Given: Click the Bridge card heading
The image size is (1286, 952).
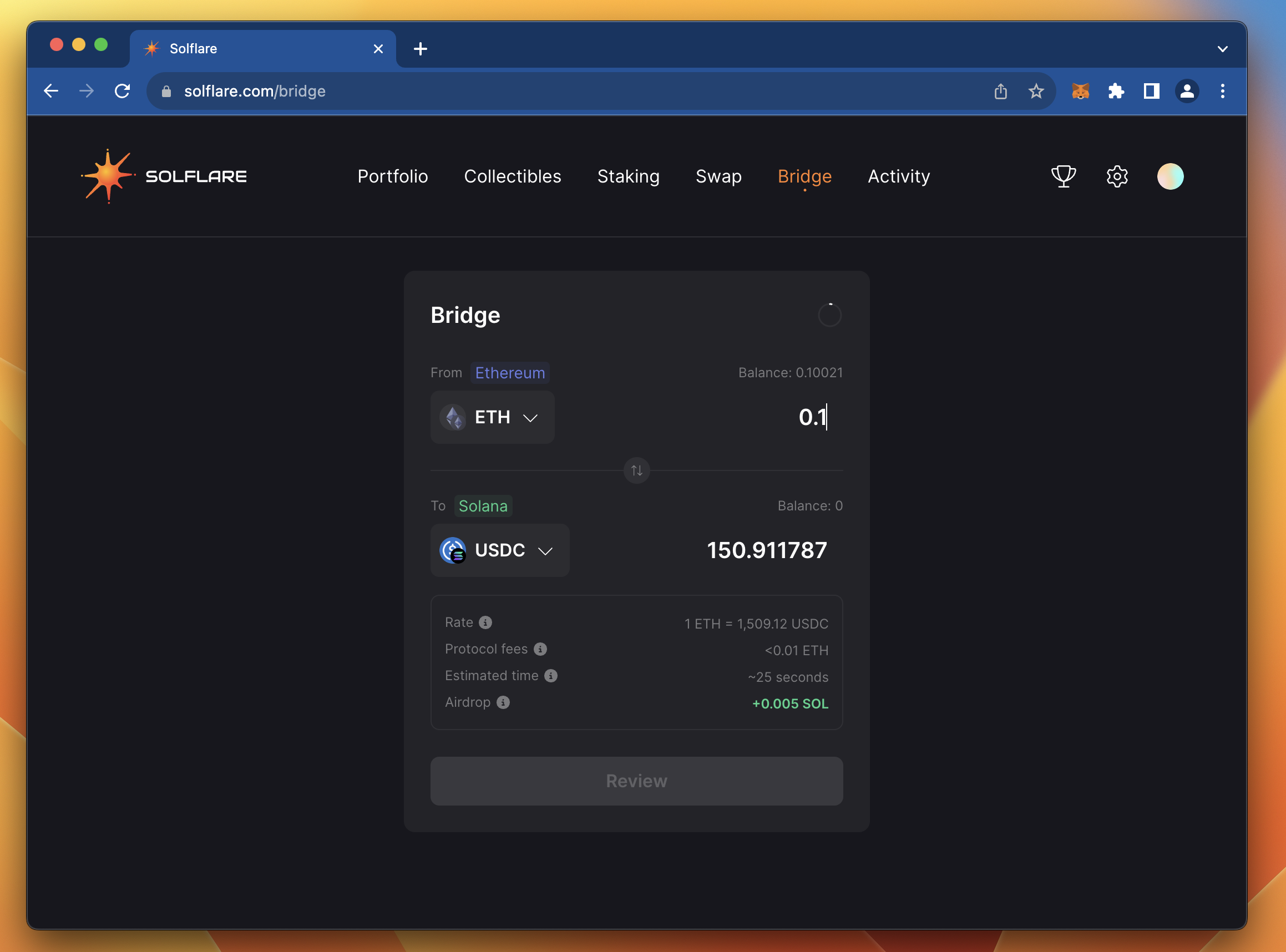Looking at the screenshot, I should coord(465,315).
